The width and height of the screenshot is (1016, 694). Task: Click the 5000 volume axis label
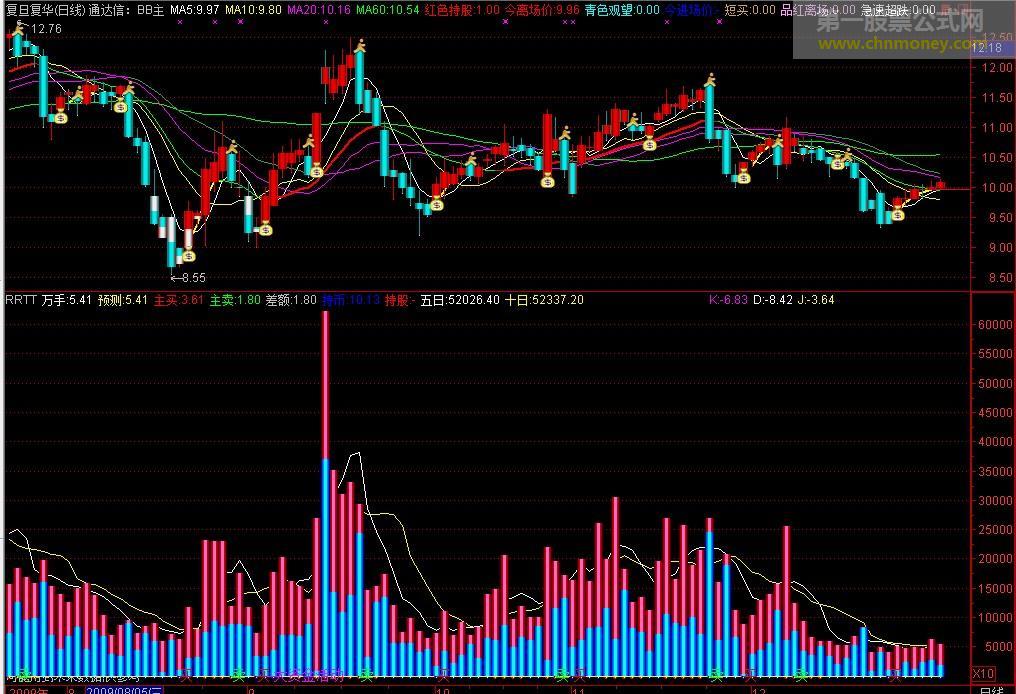click(x=999, y=647)
